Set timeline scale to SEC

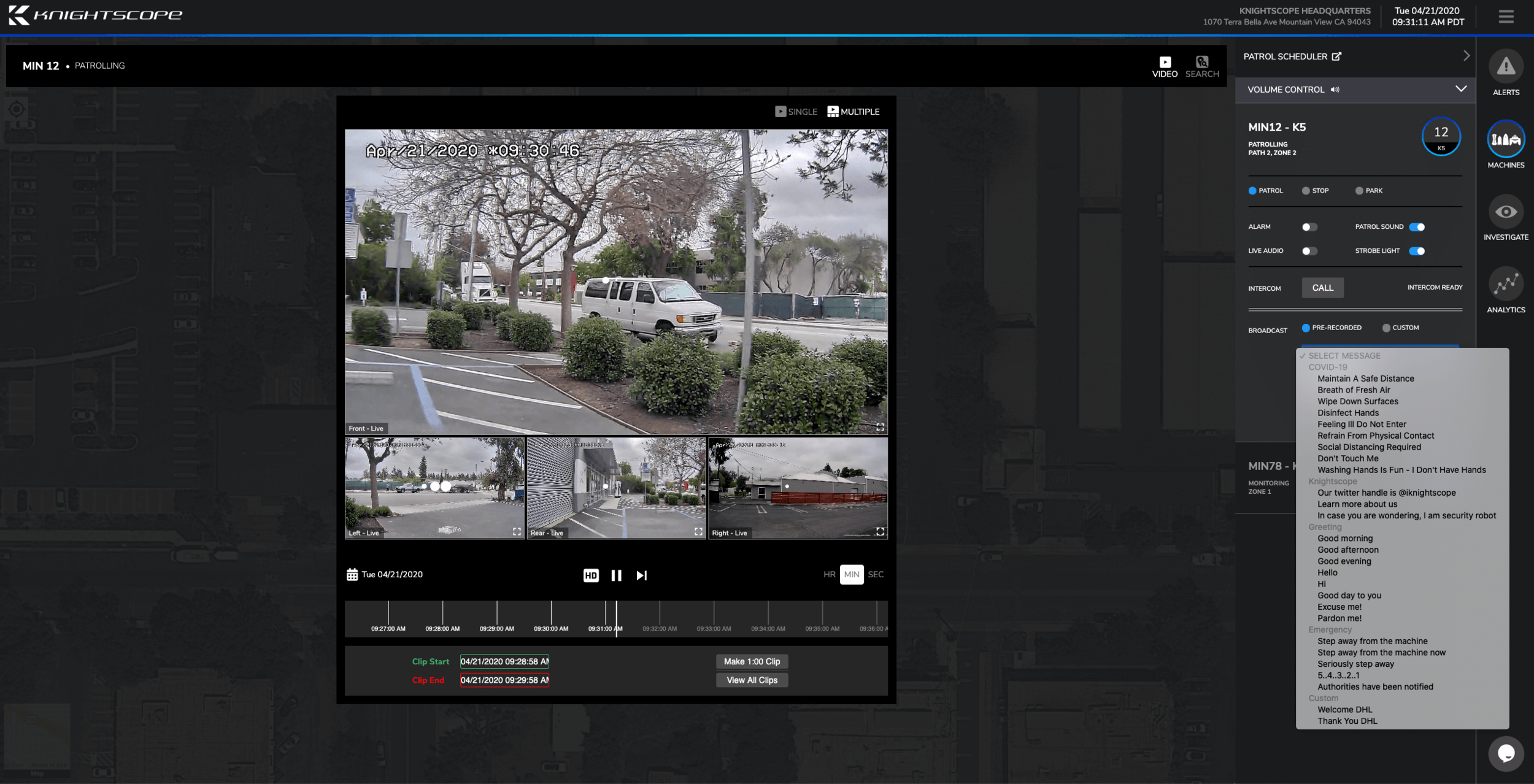click(x=876, y=575)
